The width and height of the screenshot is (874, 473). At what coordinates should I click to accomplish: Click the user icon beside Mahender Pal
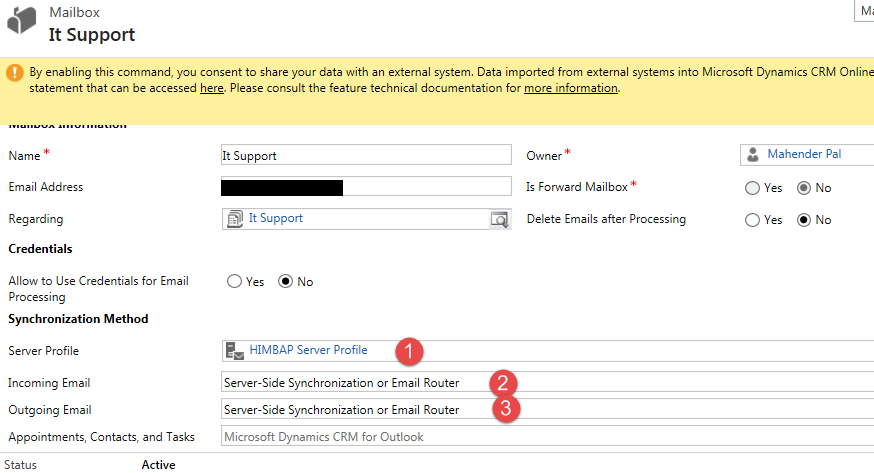pos(752,155)
